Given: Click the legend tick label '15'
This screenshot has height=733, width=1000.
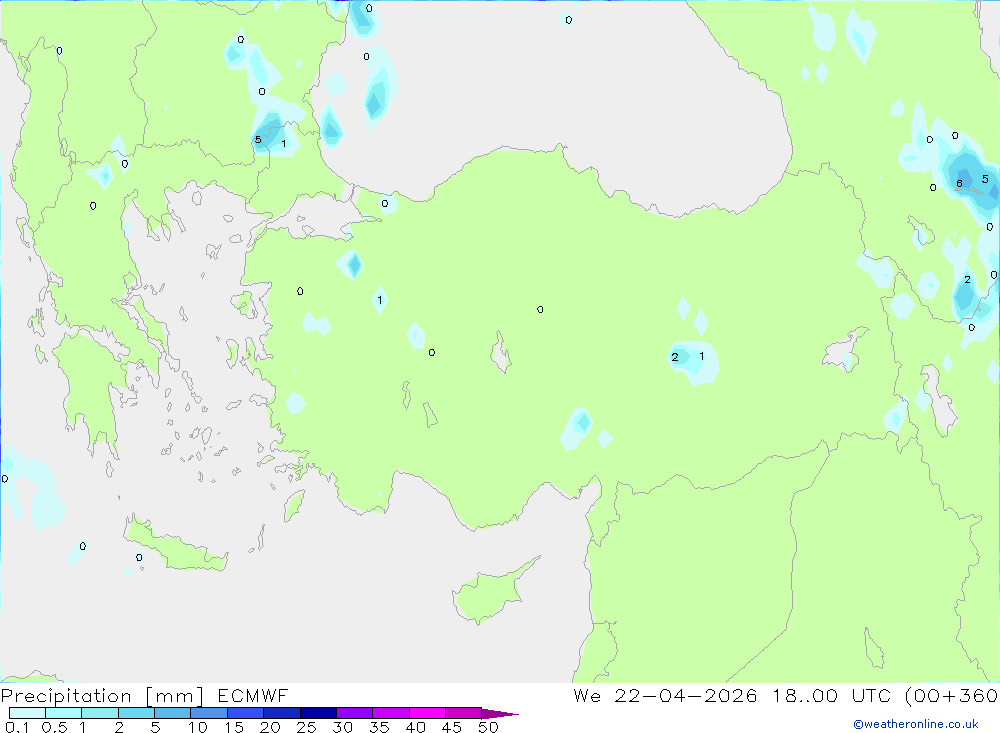Looking at the screenshot, I should [234, 727].
